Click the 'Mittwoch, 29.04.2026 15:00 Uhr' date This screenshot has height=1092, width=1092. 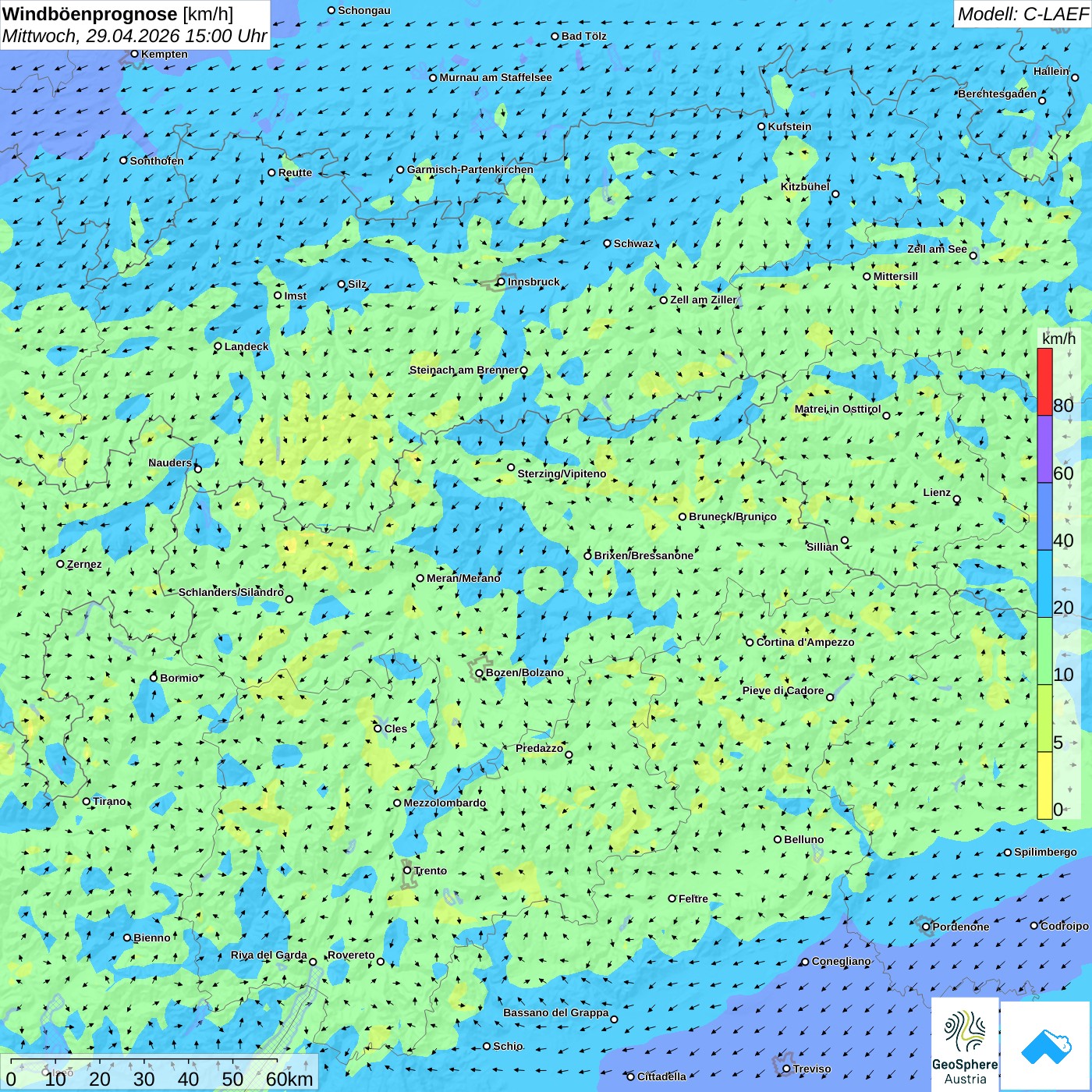point(134,36)
